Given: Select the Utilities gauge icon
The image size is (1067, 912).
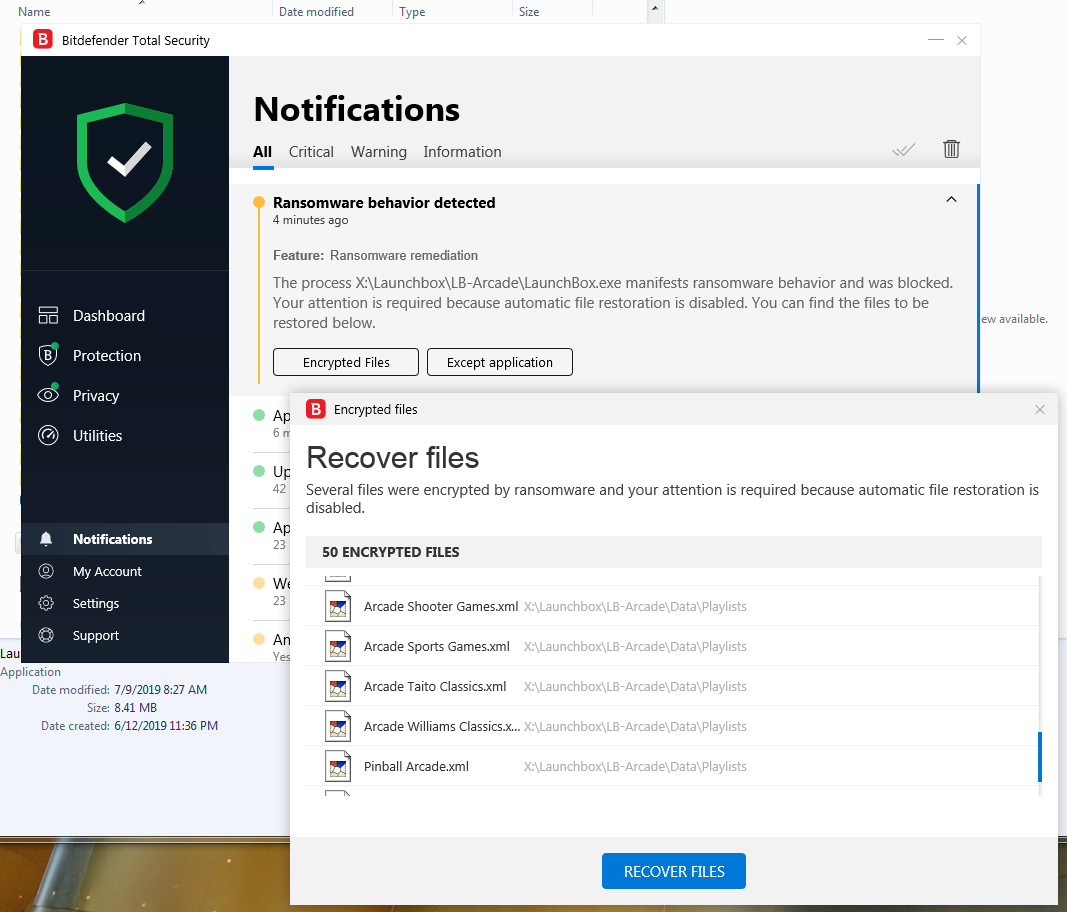Looking at the screenshot, I should click(48, 435).
